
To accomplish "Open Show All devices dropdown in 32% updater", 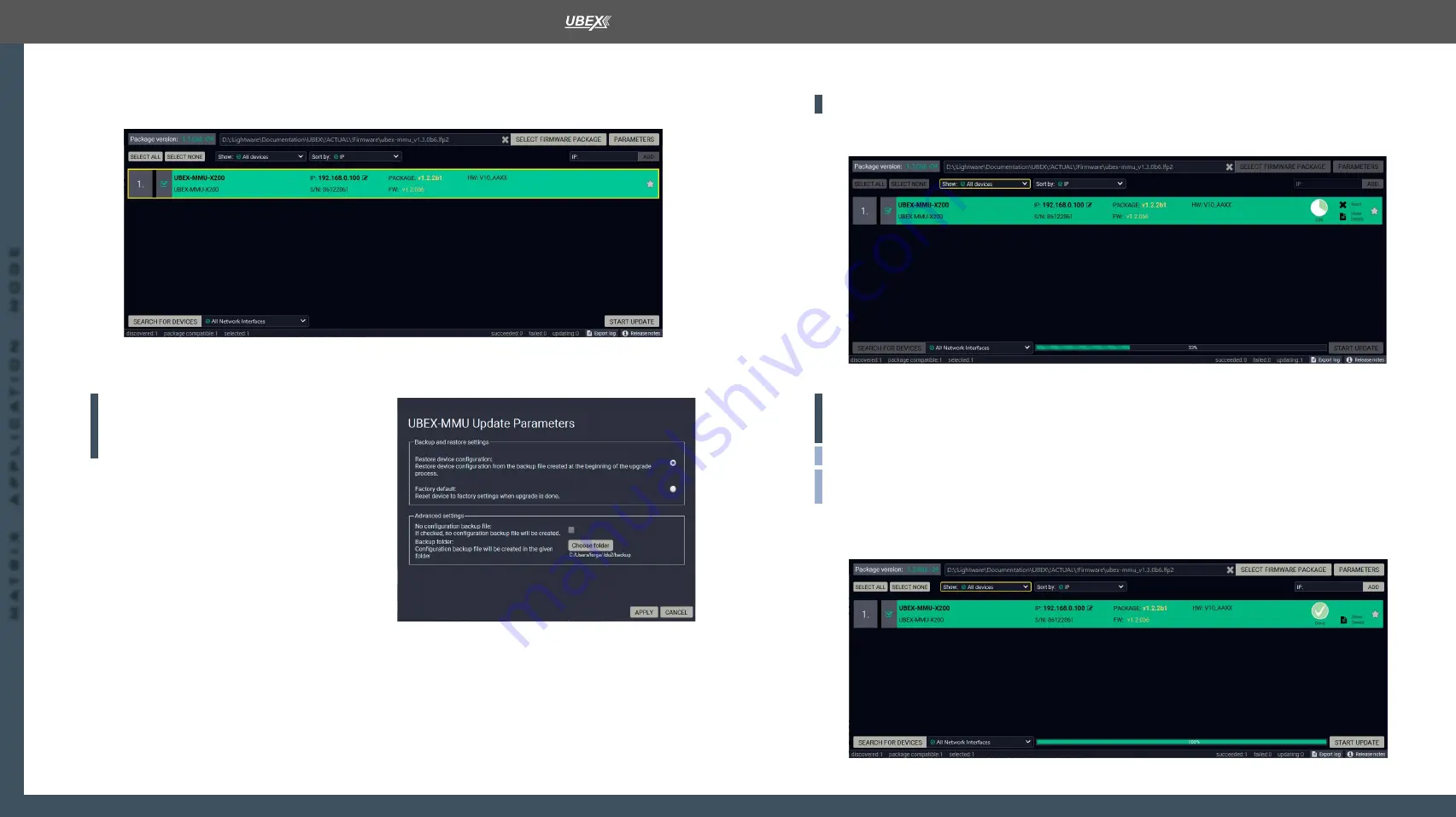I will pyautogui.click(x=985, y=184).
